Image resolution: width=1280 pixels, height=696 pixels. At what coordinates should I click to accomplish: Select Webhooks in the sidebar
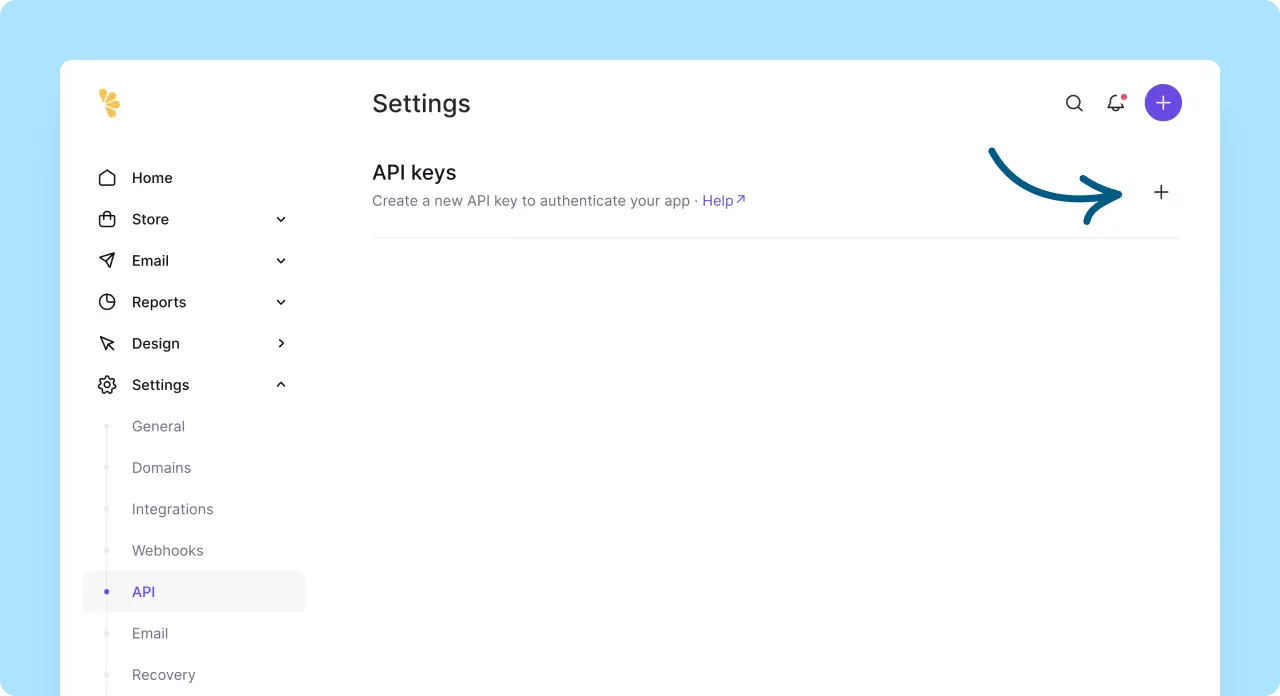(x=167, y=550)
